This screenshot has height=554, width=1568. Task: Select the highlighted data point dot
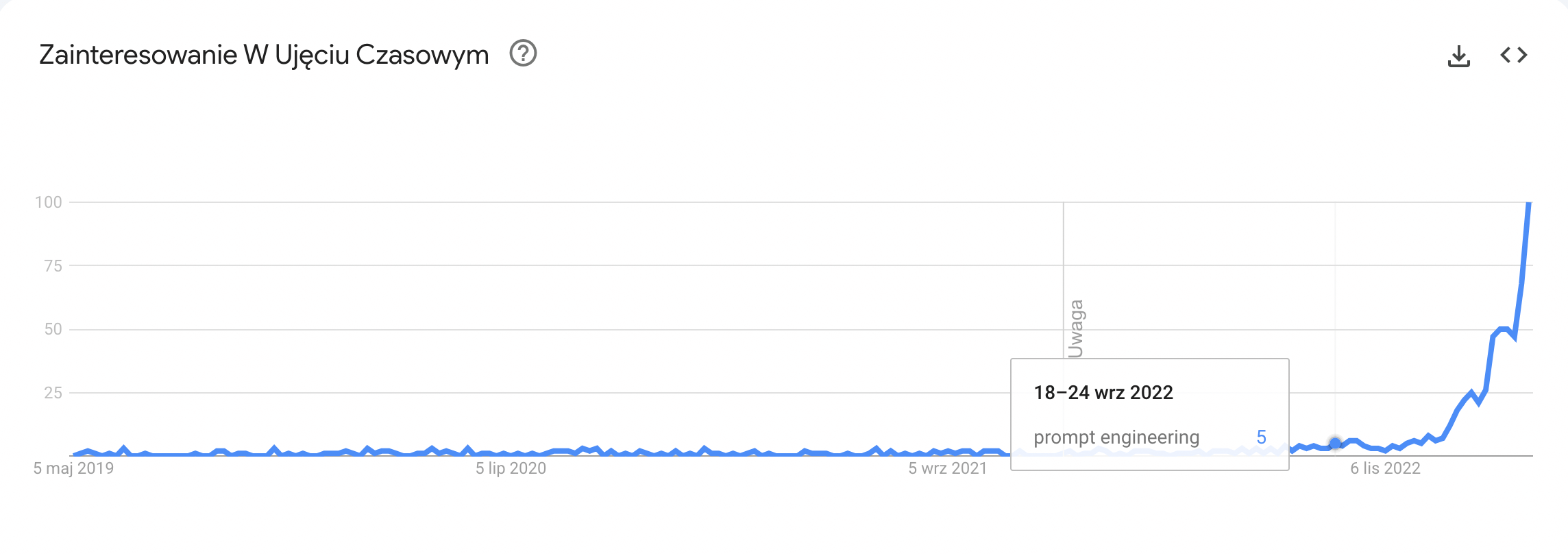click(x=1335, y=444)
